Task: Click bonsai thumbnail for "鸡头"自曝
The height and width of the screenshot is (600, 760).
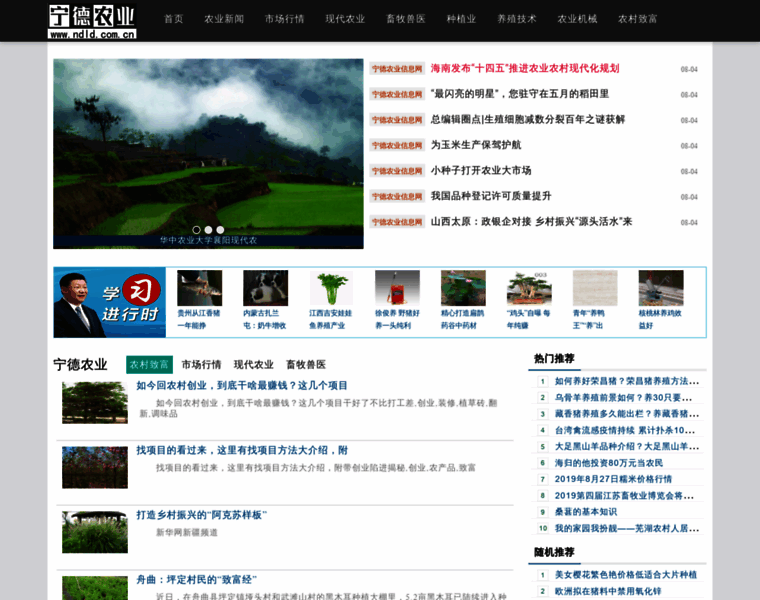Action: tap(529, 288)
